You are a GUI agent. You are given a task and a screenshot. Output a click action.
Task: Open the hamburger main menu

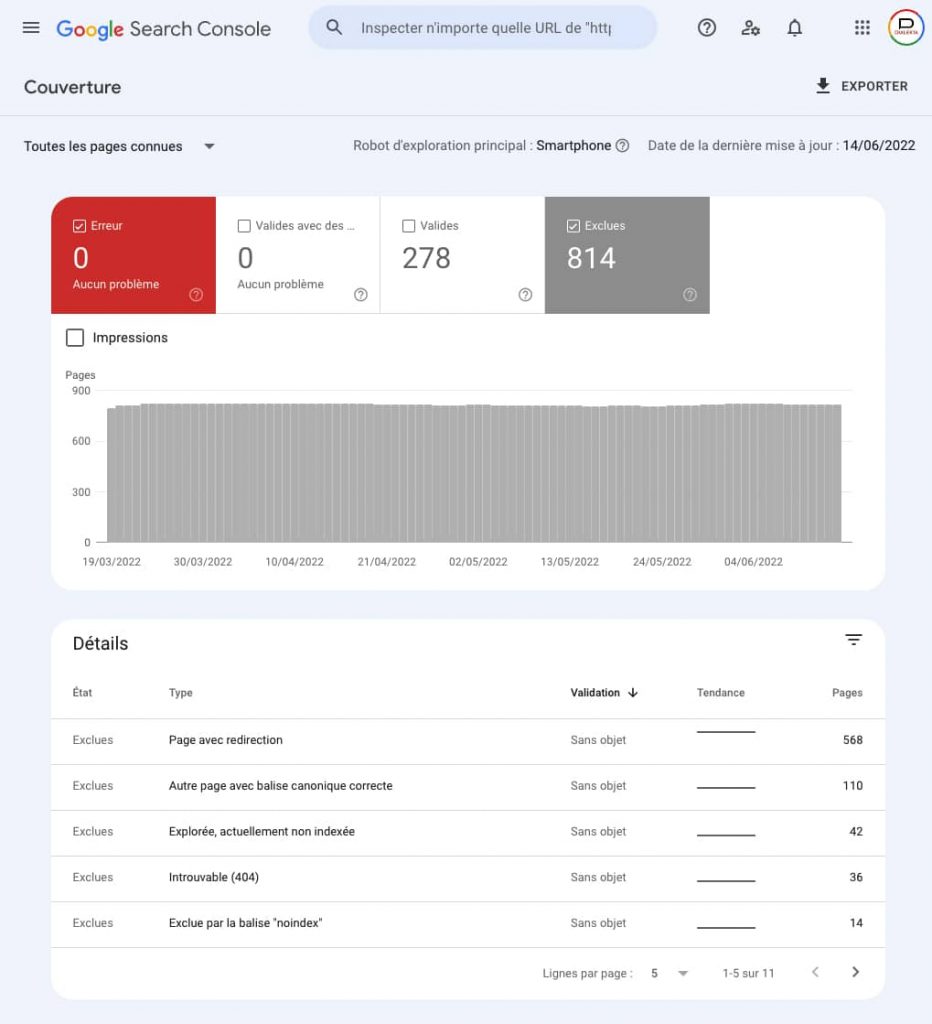pyautogui.click(x=31, y=28)
